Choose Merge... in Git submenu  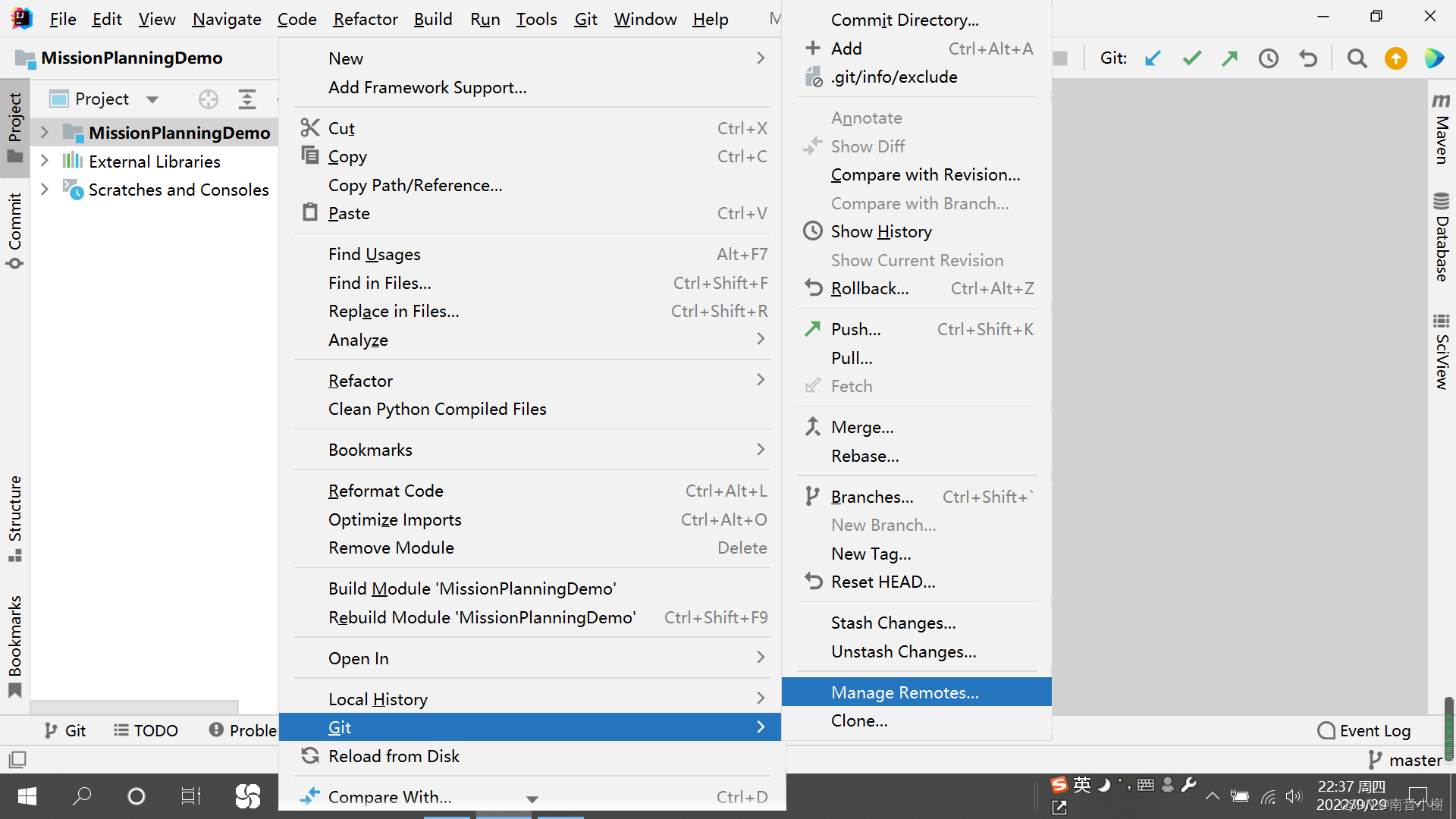917,427
